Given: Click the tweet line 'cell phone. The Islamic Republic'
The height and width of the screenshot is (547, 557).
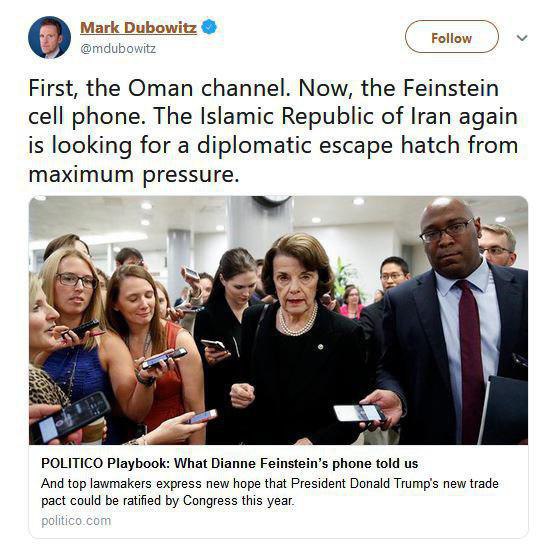Looking at the screenshot, I should (272, 117).
